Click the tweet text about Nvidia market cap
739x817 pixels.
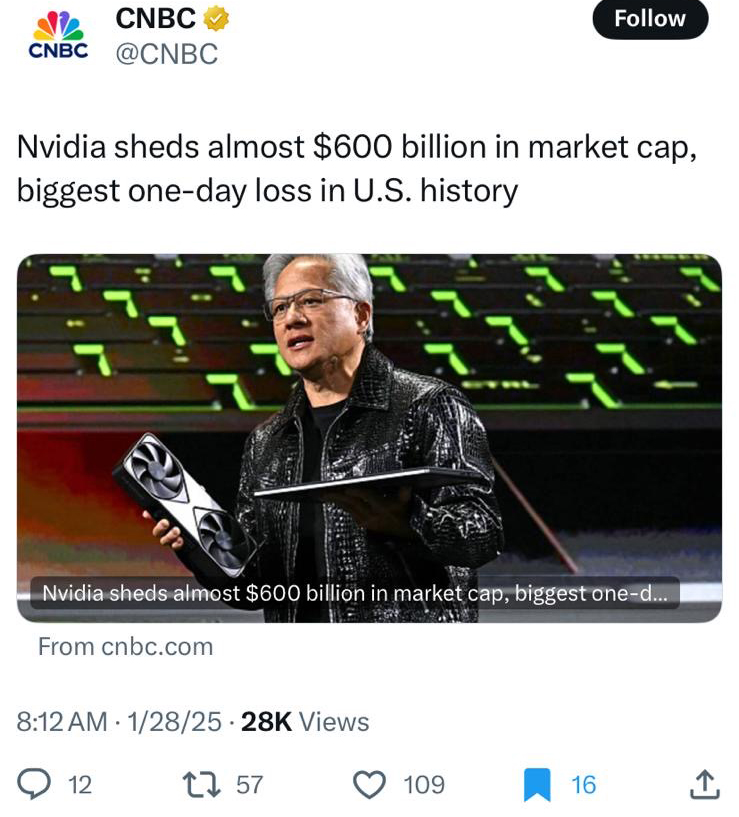355,167
